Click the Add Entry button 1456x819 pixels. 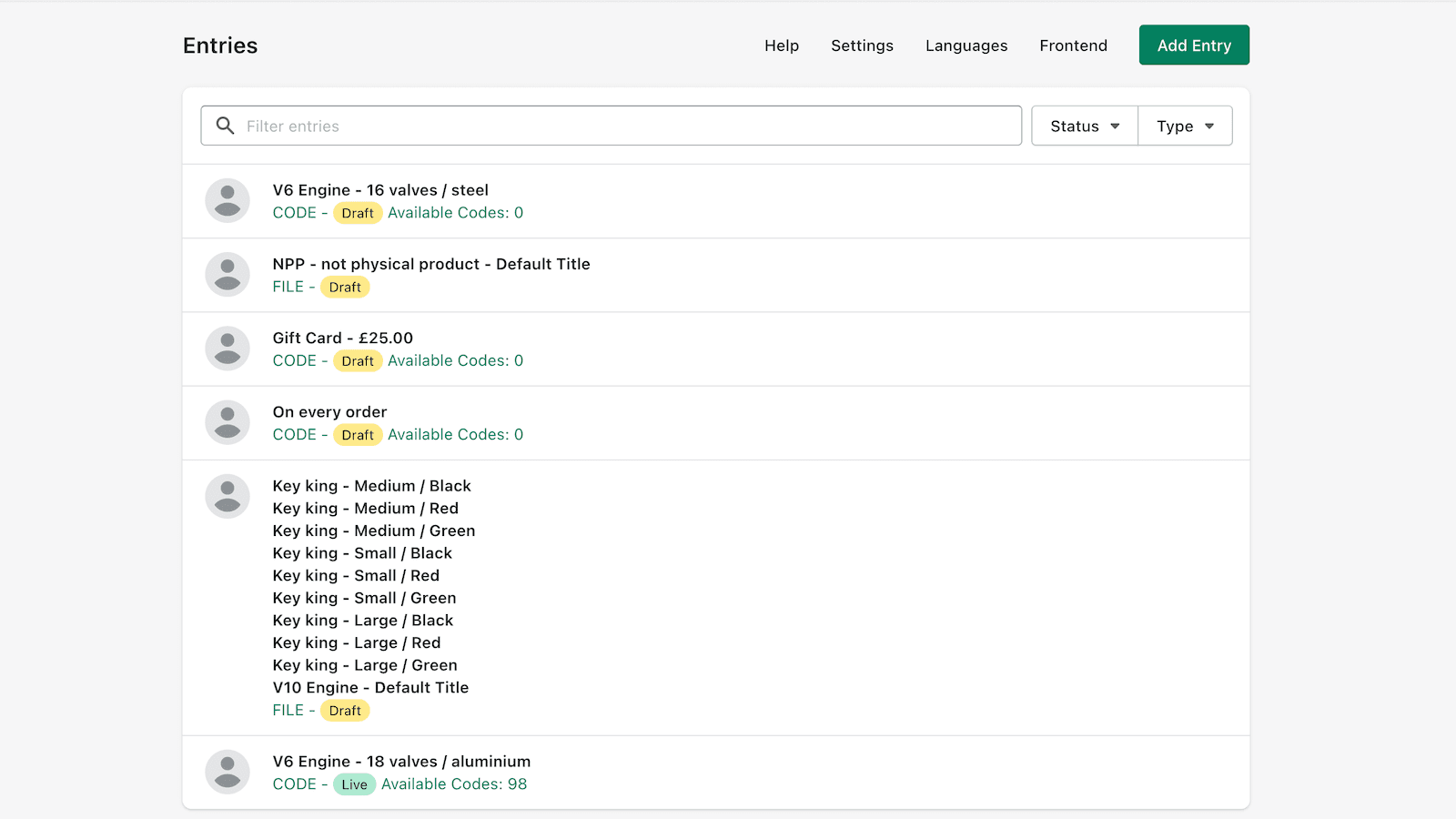pyautogui.click(x=1194, y=45)
